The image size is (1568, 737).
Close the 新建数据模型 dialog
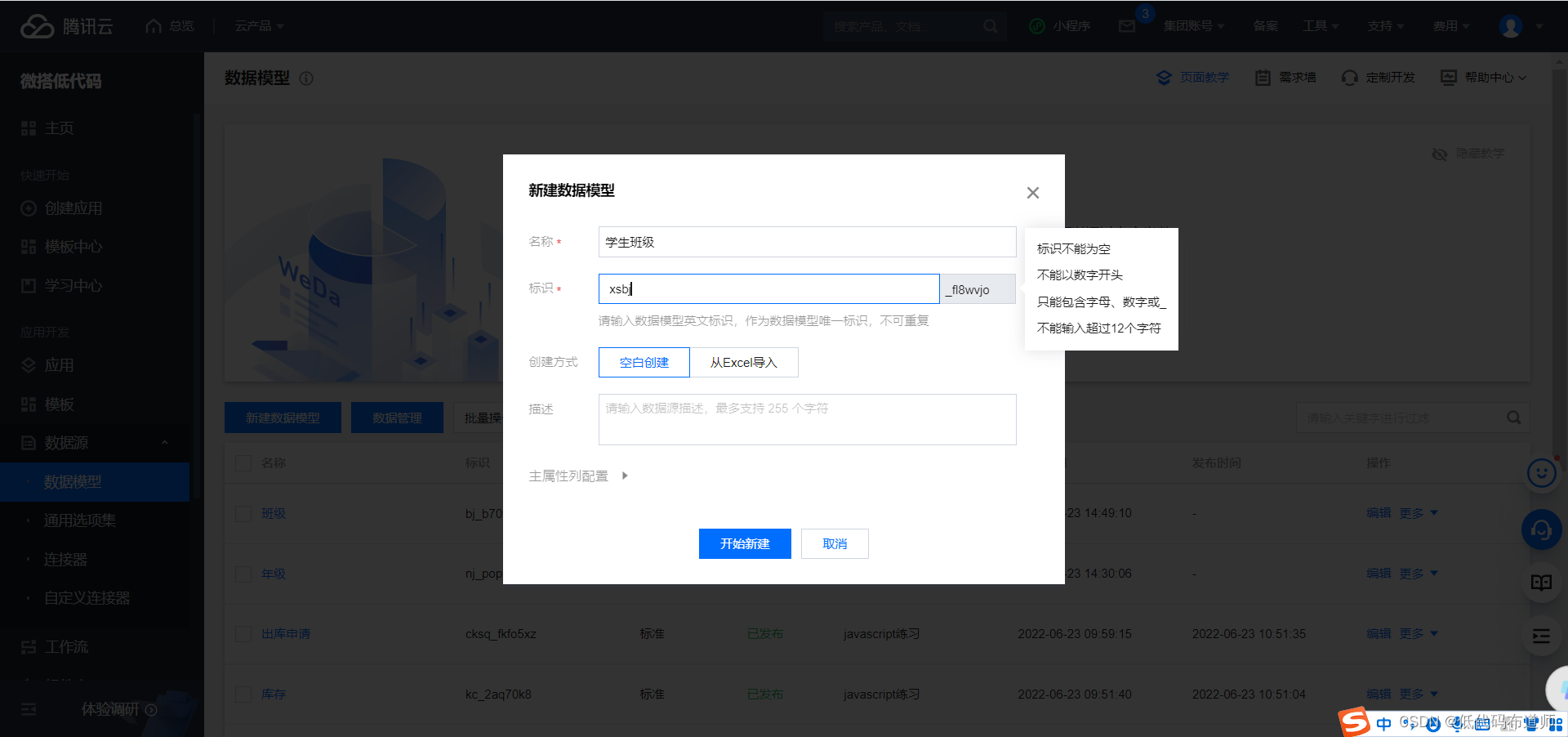1033,193
